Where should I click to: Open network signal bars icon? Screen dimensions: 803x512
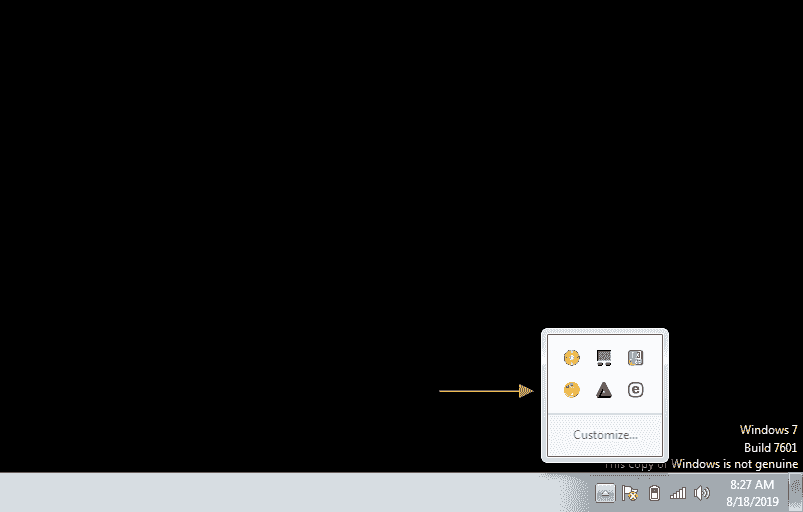click(678, 493)
